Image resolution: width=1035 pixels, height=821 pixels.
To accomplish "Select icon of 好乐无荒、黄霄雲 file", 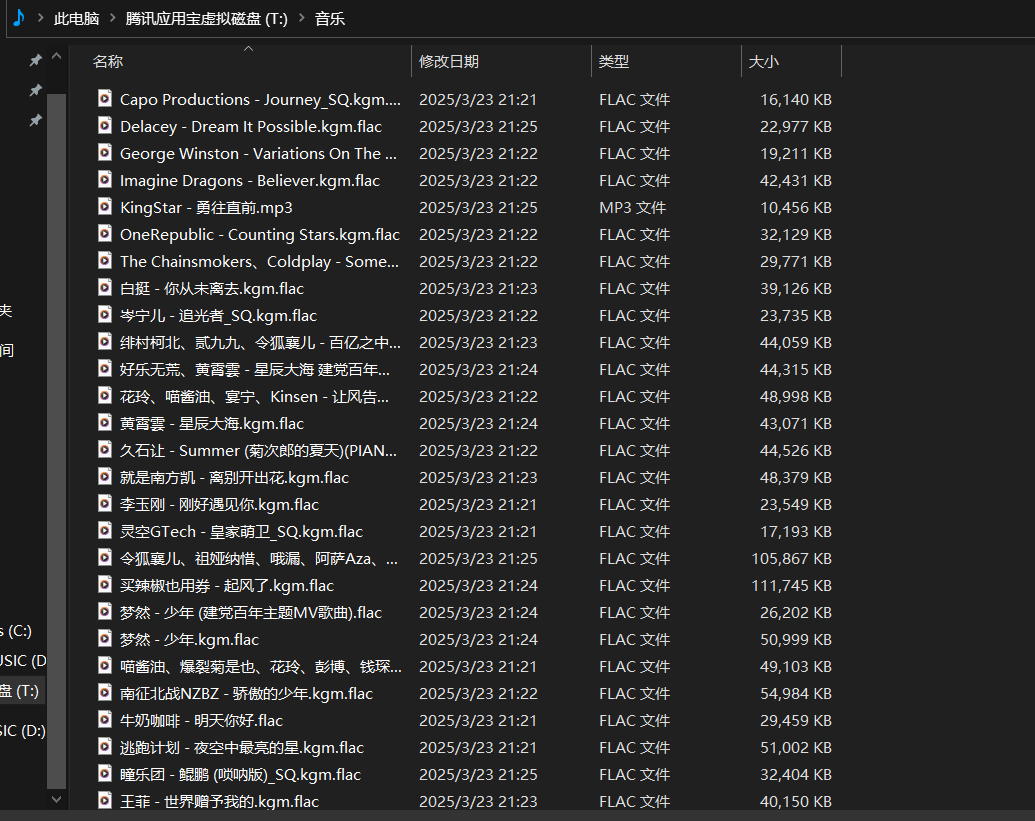I will click(x=104, y=369).
